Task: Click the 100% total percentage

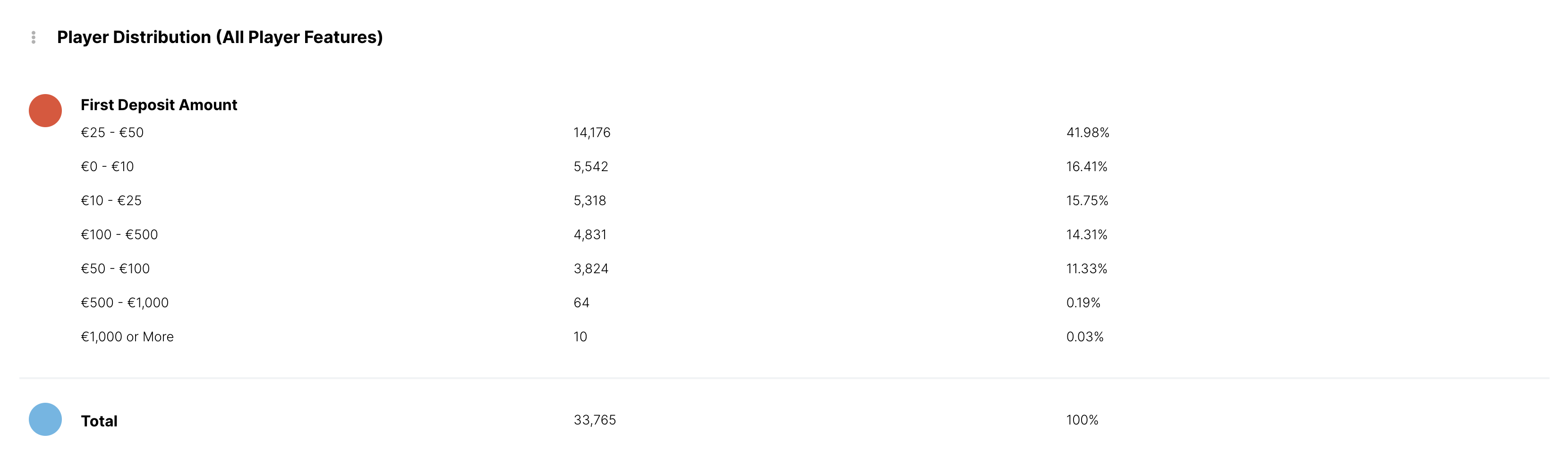Action: pos(1082,420)
